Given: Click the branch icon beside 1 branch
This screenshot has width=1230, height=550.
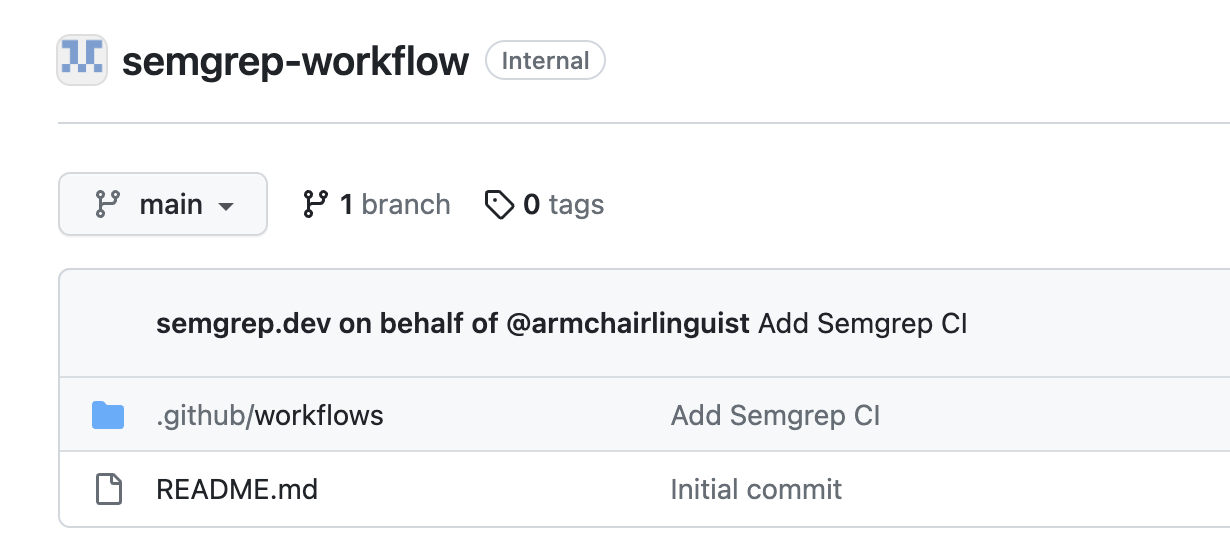Looking at the screenshot, I should [315, 204].
